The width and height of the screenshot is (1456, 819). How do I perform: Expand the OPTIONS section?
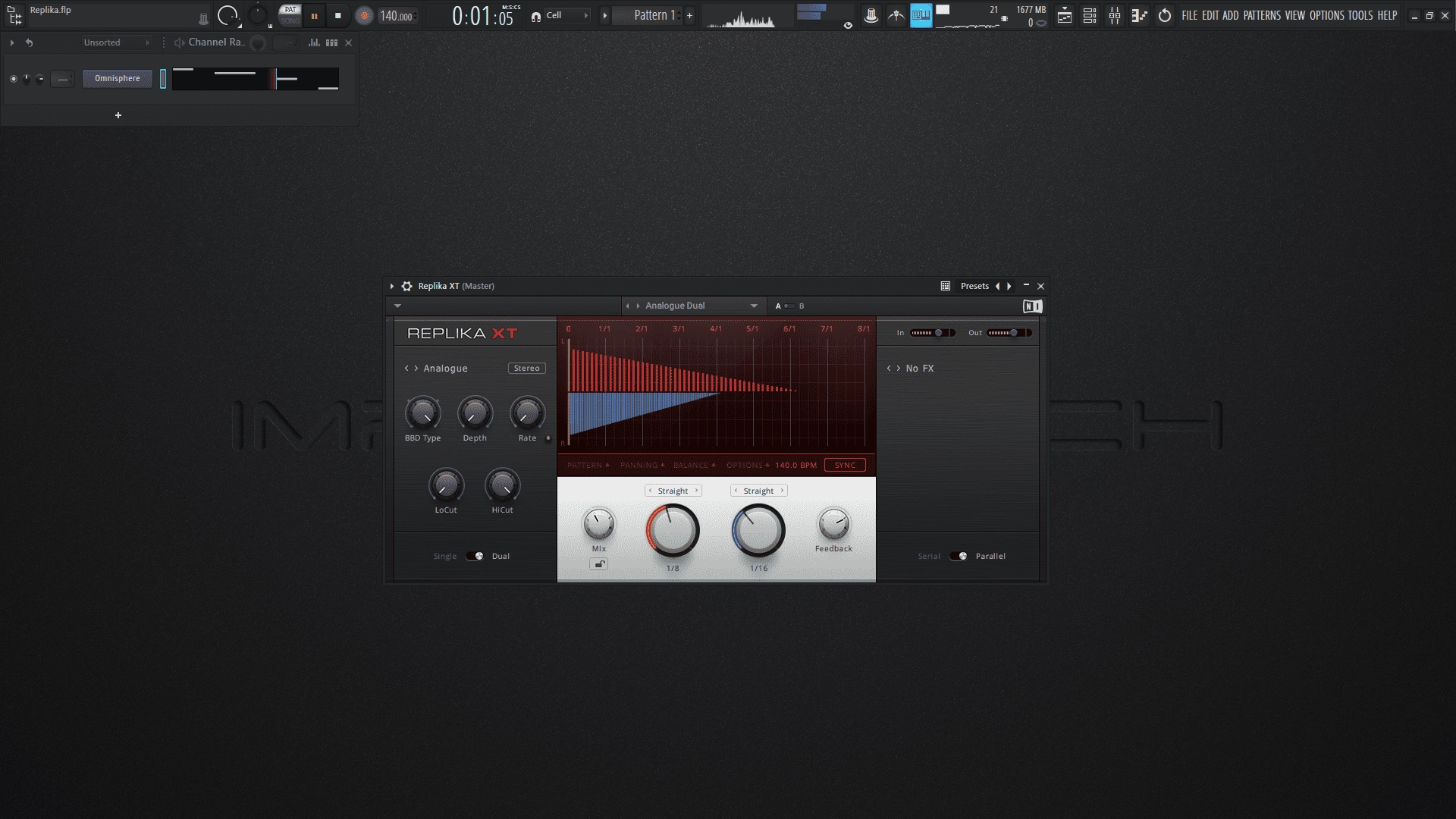(x=748, y=465)
